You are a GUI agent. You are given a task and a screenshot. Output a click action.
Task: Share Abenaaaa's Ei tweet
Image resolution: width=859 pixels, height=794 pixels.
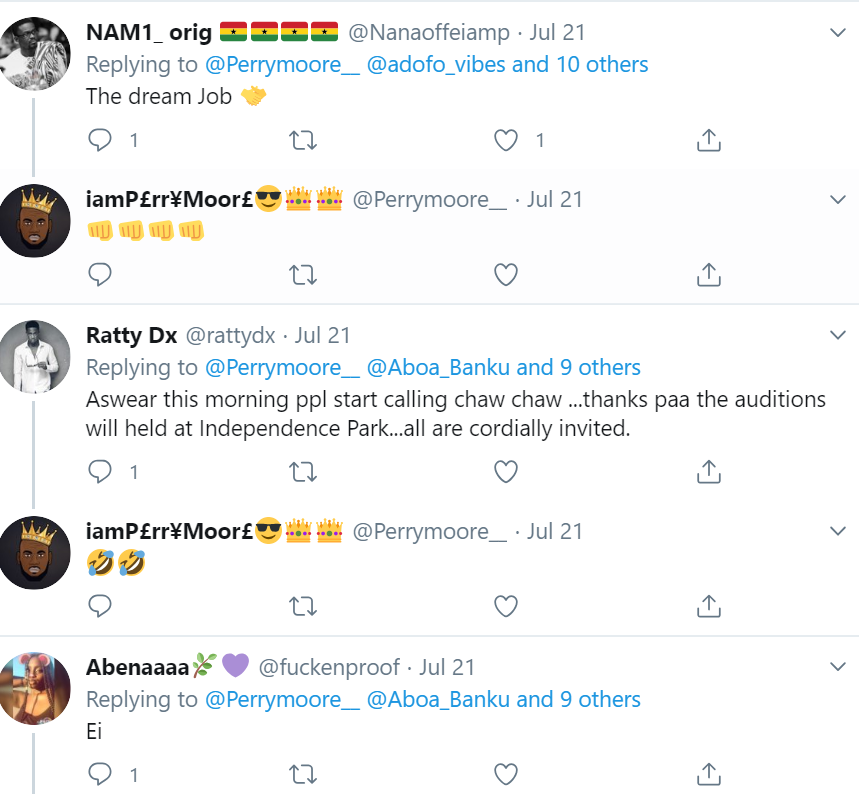708,773
